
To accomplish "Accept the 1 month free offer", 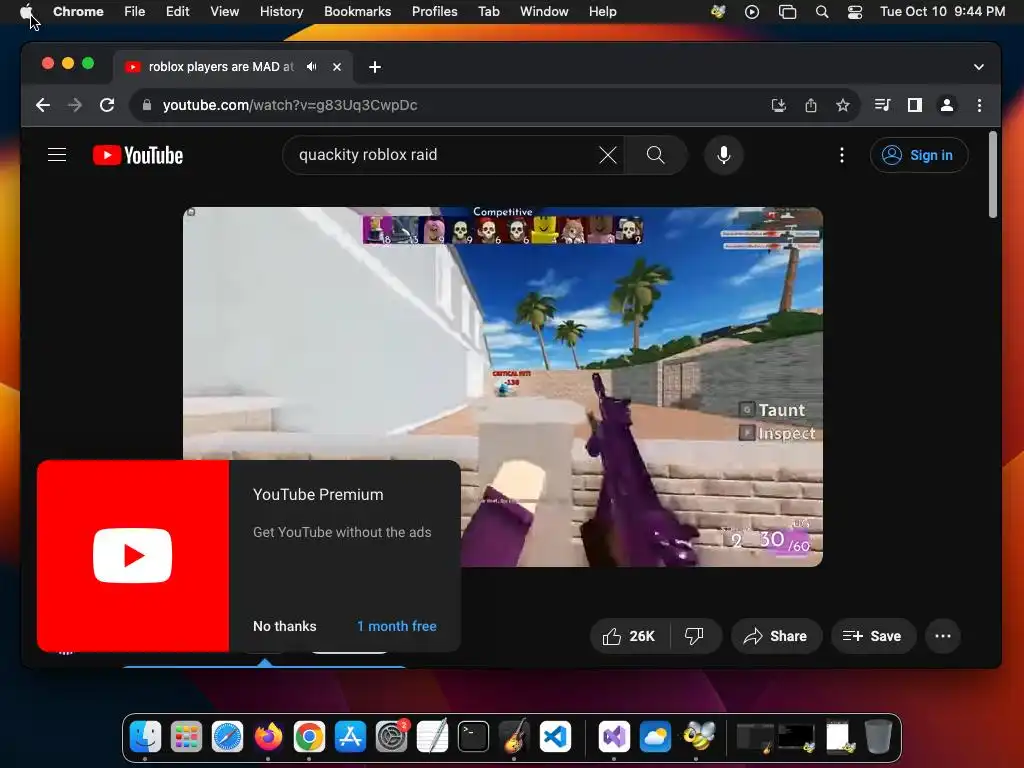I will [396, 626].
